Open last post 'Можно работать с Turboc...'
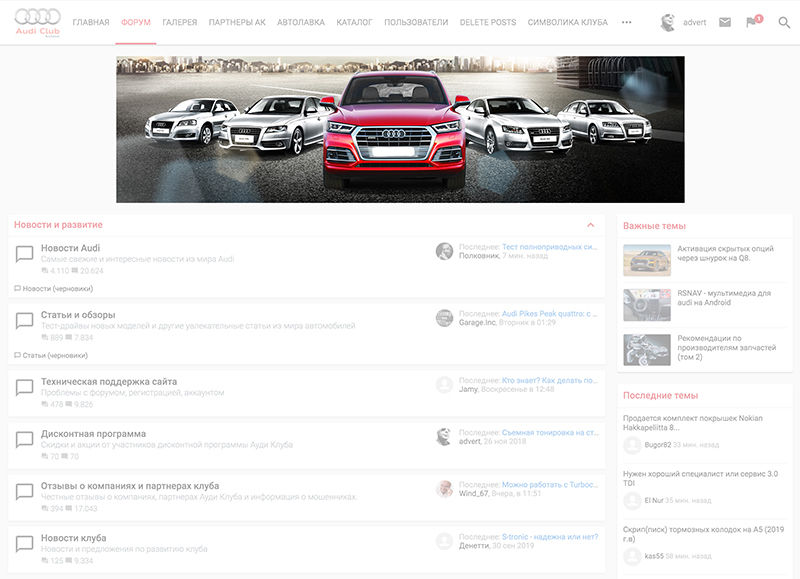Image resolution: width=800 pixels, height=579 pixels. 549,485
